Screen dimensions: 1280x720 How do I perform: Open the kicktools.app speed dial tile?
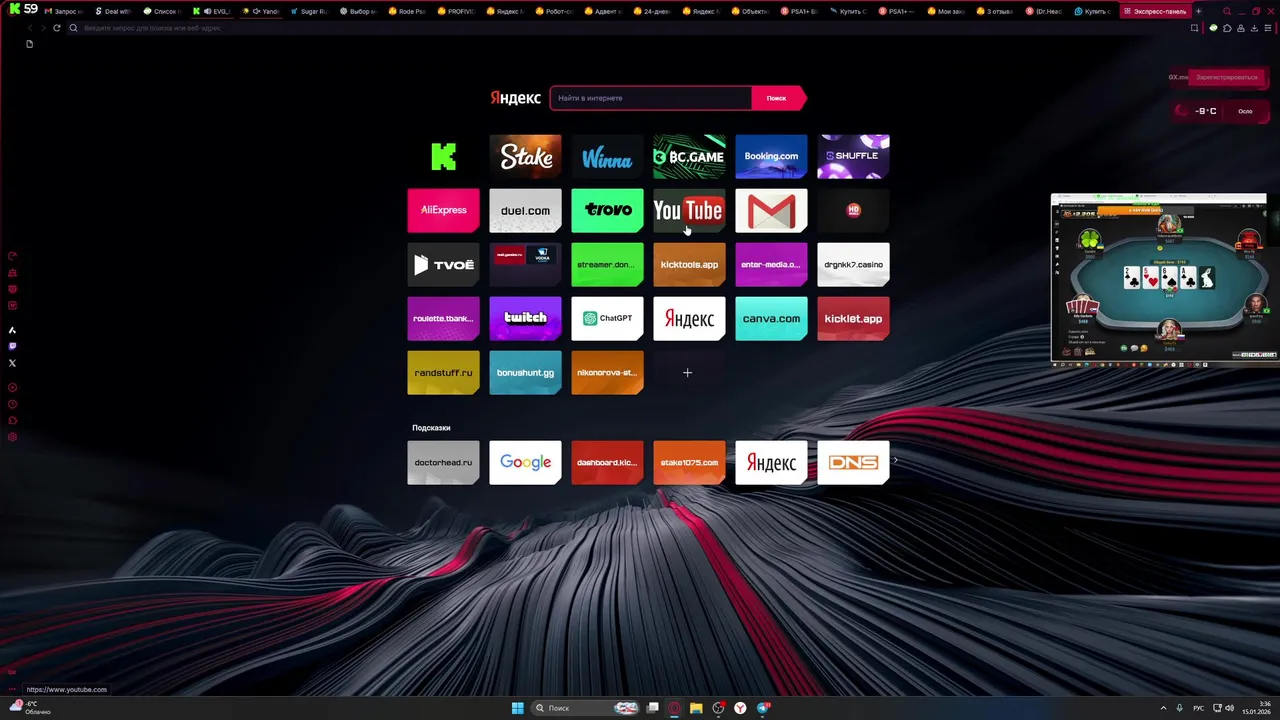pyautogui.click(x=689, y=265)
